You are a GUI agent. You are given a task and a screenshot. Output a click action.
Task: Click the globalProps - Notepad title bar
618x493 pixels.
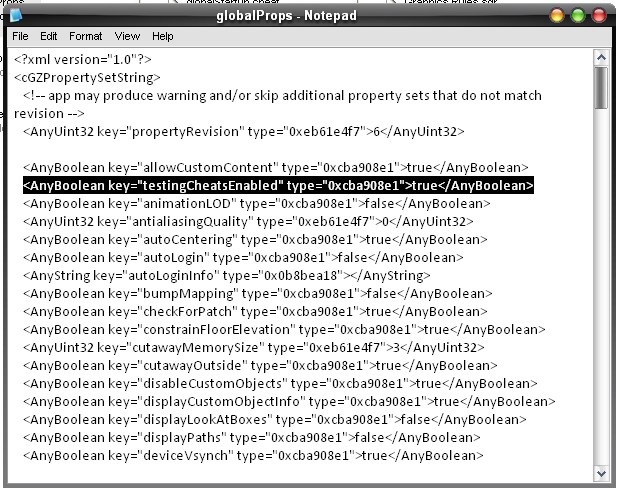(287, 16)
